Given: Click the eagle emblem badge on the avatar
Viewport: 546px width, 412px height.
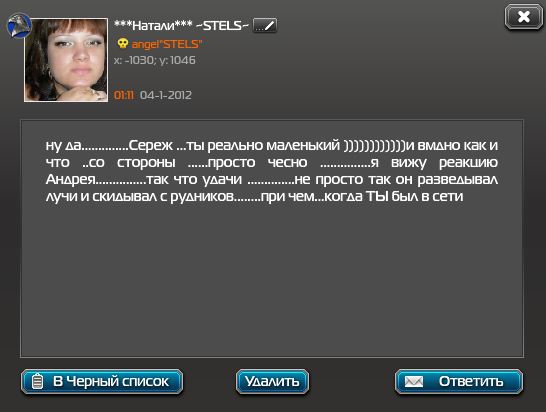Looking at the screenshot, I should click(19, 25).
